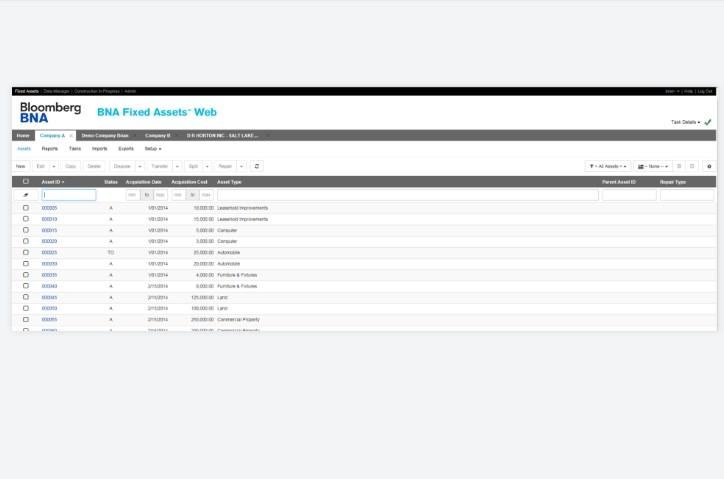Screen dimensions: 724x479
Task: Select Construction In Progress in top bar
Action: tap(97, 91)
